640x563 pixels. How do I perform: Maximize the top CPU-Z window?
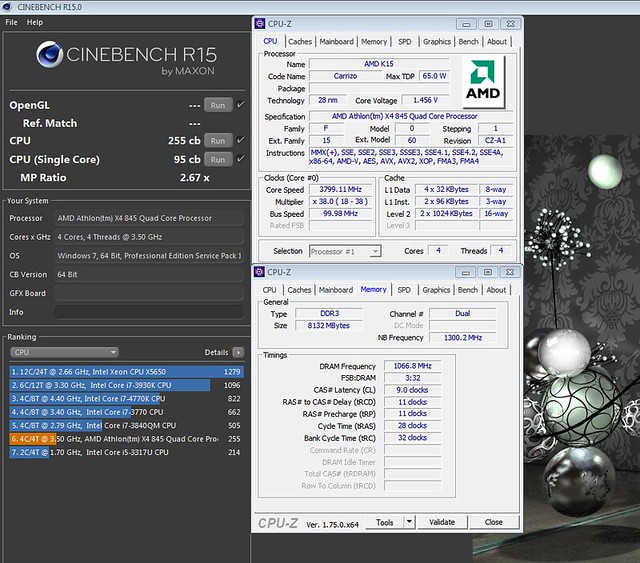(488, 24)
